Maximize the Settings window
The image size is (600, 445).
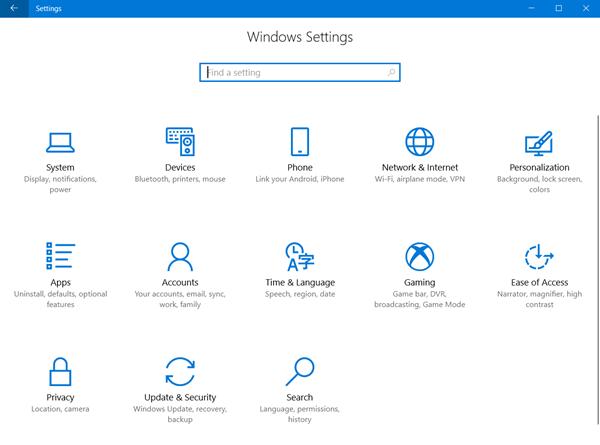click(x=559, y=8)
